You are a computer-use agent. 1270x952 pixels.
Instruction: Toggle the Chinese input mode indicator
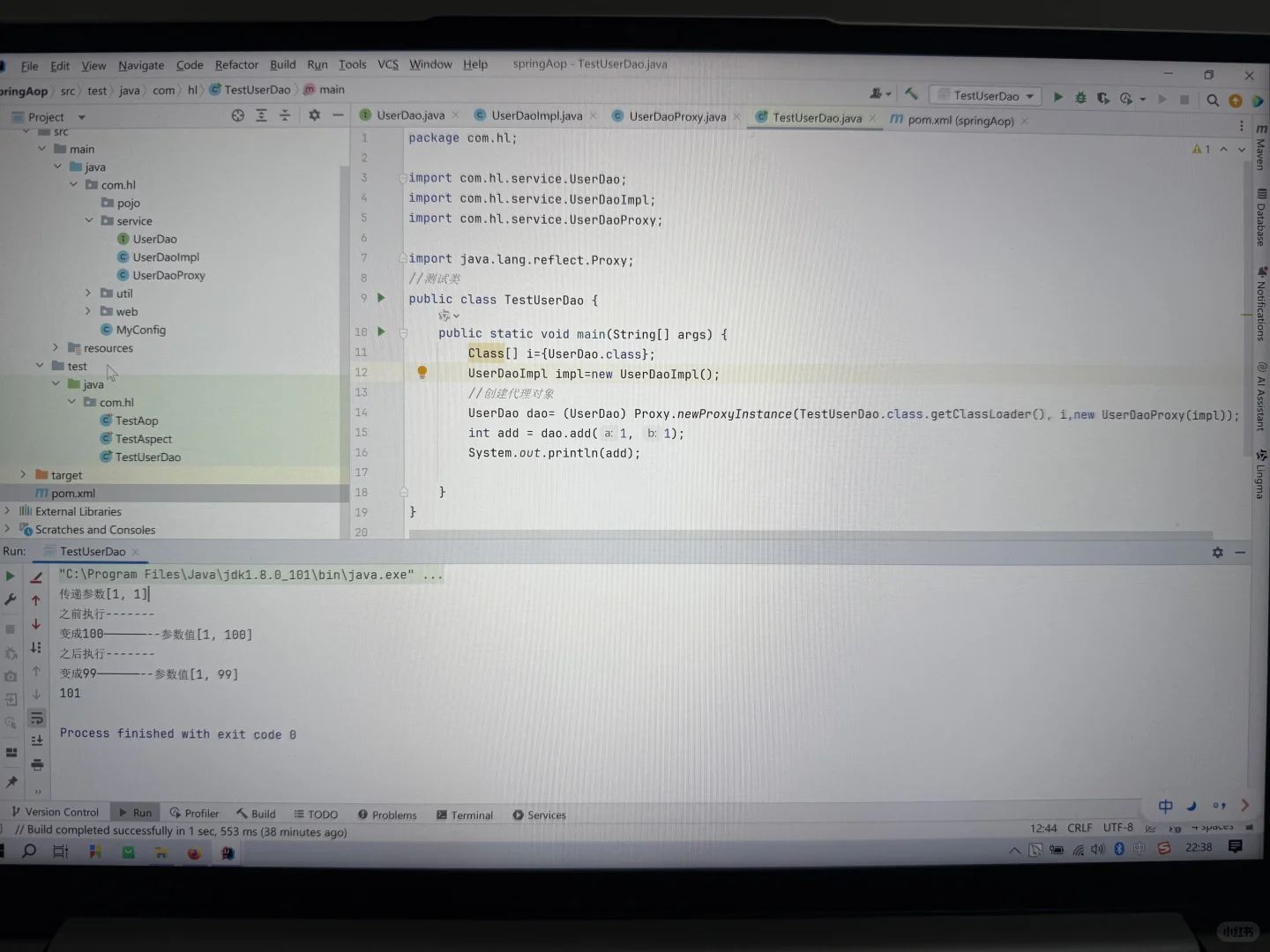1165,806
